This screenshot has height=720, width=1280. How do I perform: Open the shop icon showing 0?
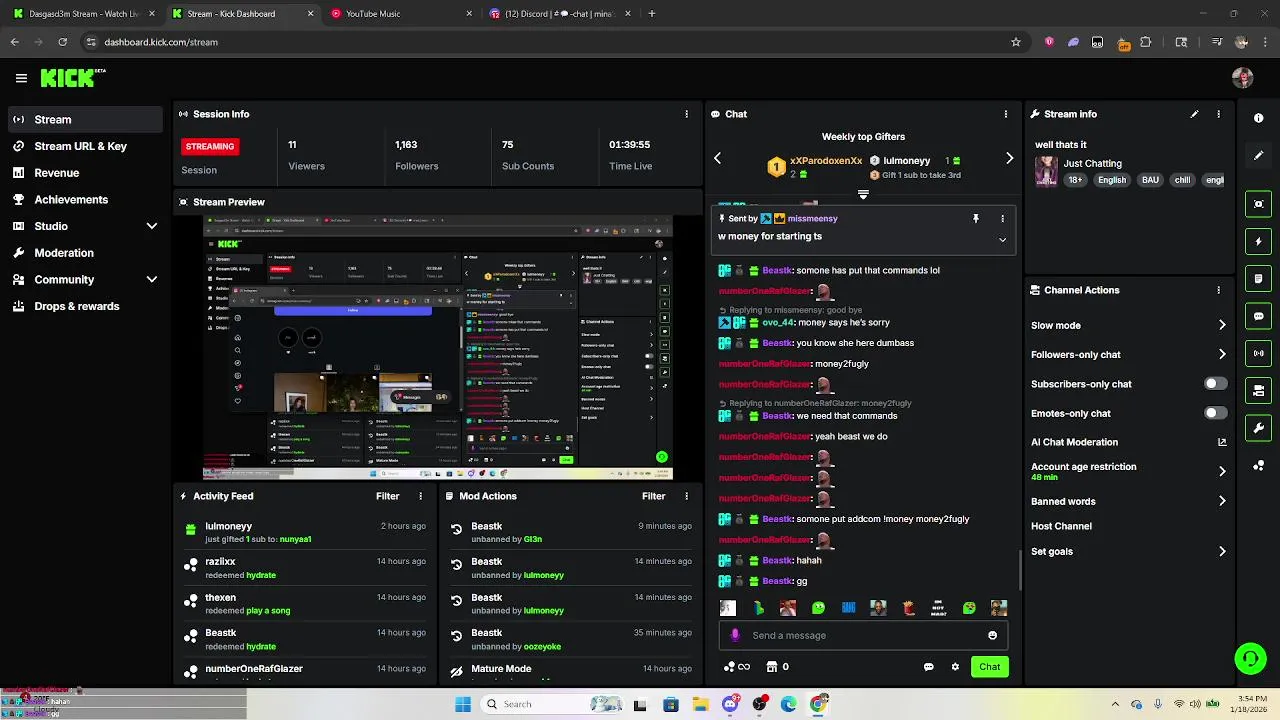[777, 667]
